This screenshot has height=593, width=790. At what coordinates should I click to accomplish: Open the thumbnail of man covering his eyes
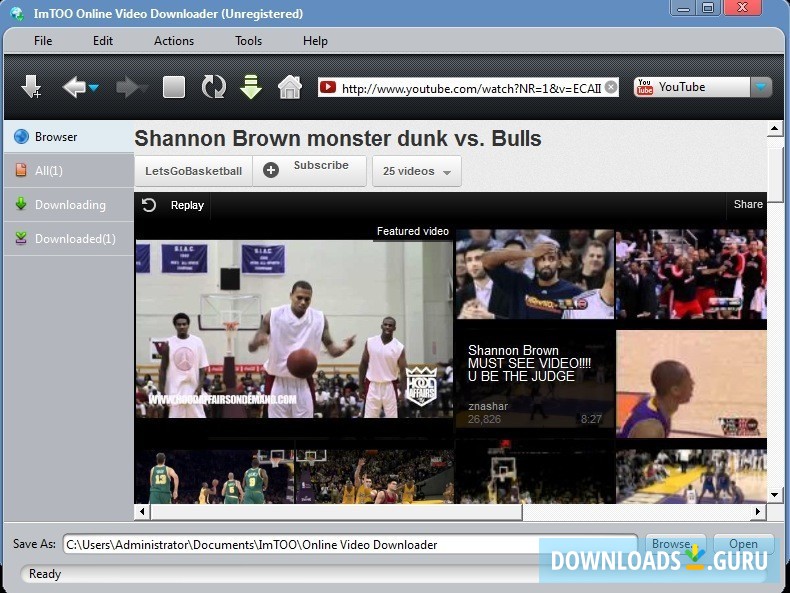(535, 274)
